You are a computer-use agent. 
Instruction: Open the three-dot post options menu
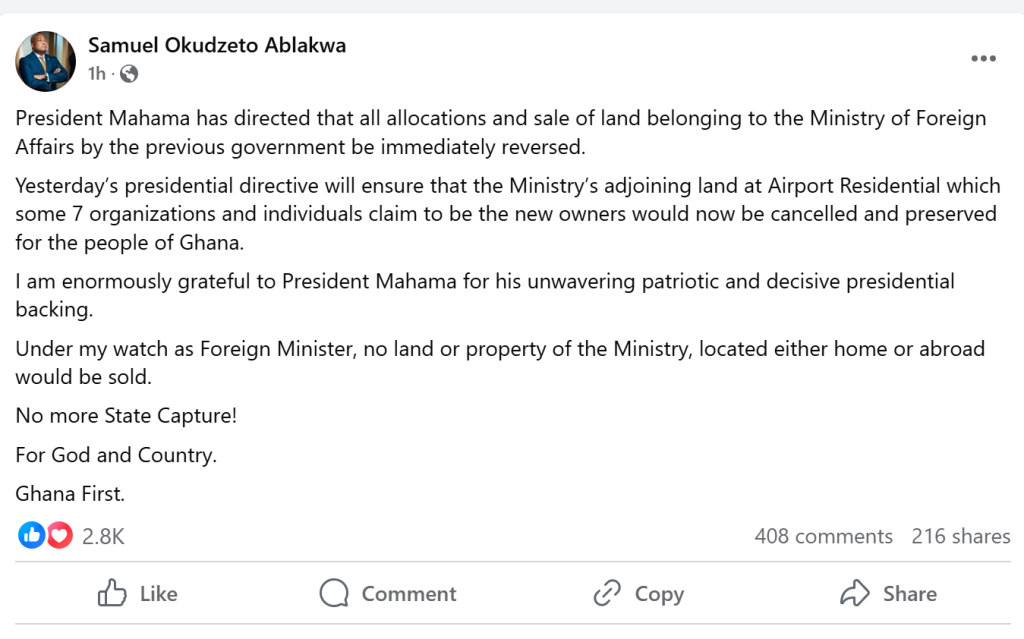click(984, 59)
